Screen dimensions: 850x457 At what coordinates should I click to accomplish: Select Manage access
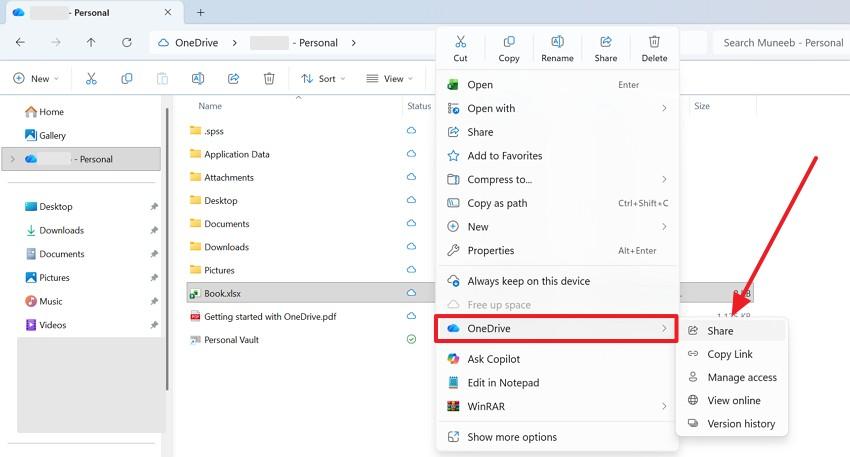[x=732, y=377]
